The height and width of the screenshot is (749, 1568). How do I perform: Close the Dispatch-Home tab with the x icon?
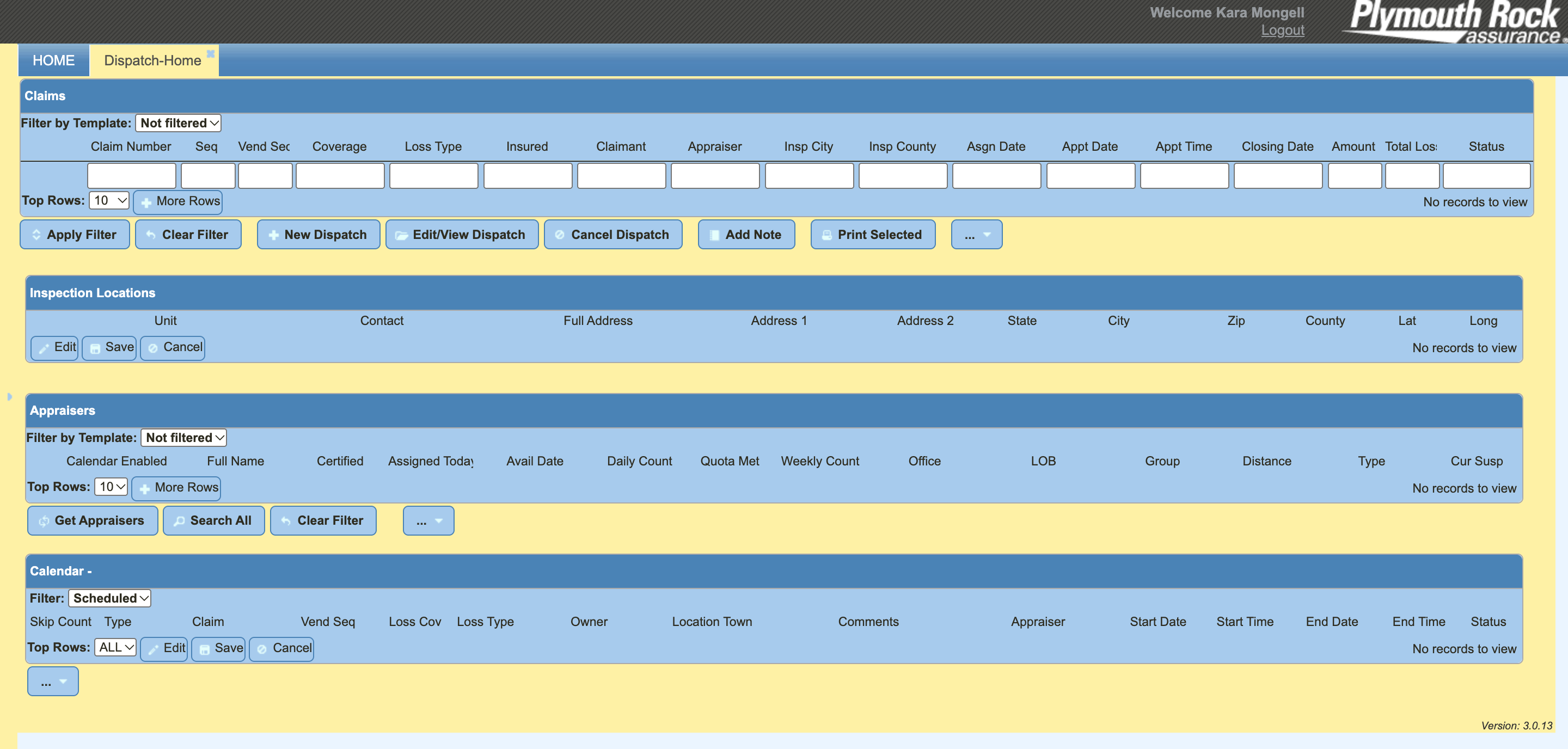(211, 53)
